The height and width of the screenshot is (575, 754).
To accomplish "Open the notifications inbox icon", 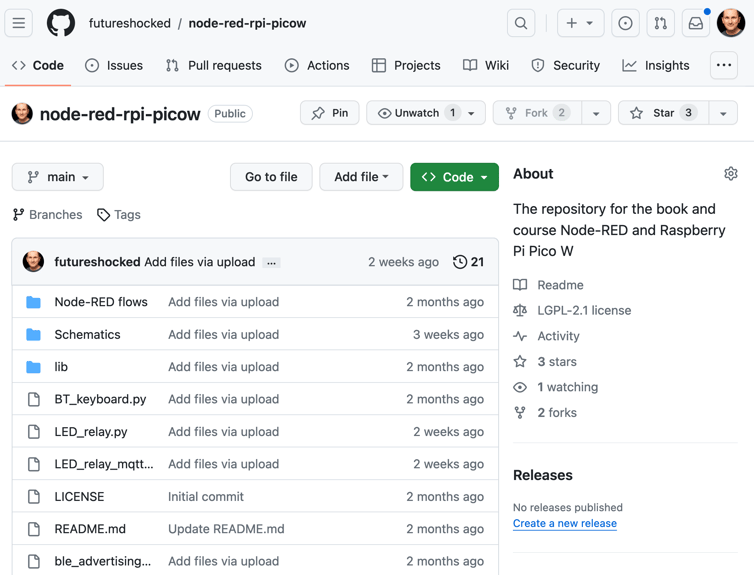I will 696,23.
